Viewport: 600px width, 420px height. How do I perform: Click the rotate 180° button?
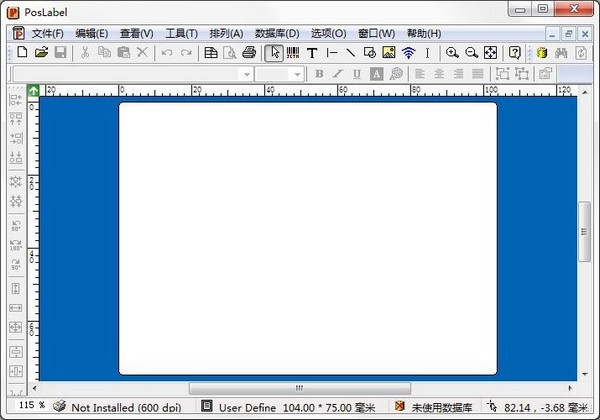pyautogui.click(x=16, y=245)
